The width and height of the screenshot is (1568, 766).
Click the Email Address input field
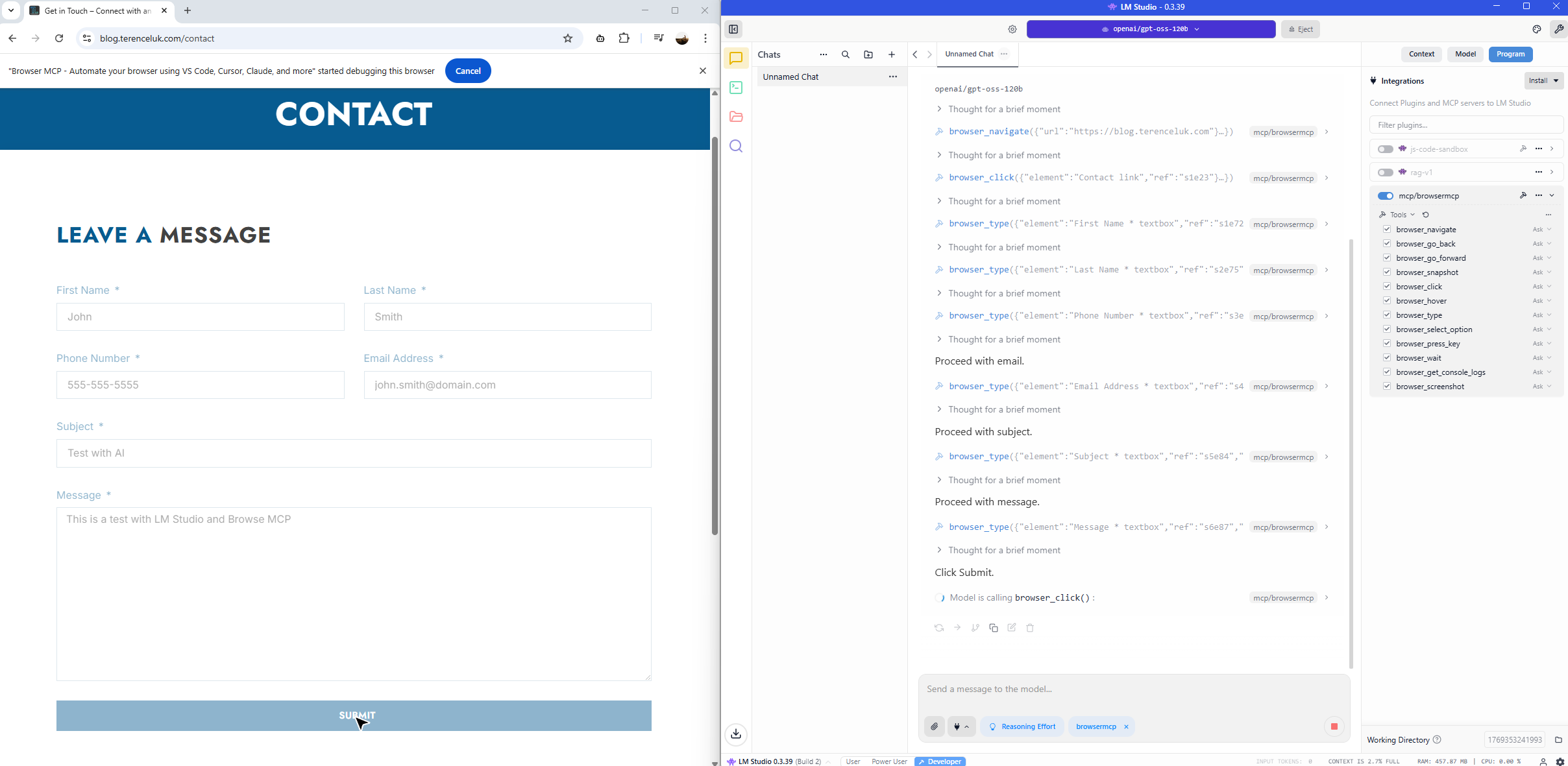pyautogui.click(x=507, y=385)
